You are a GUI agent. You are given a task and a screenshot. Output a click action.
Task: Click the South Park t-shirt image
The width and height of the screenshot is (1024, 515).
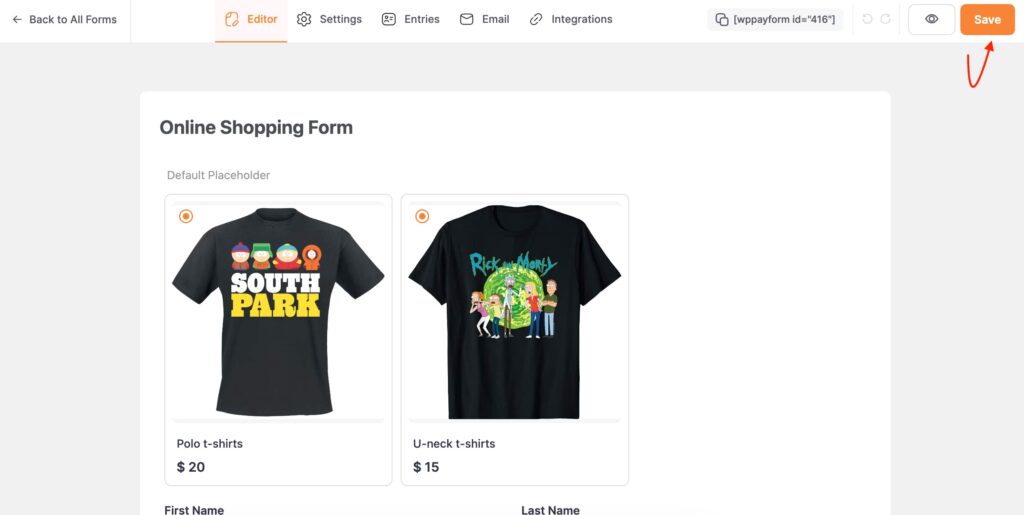tap(278, 311)
